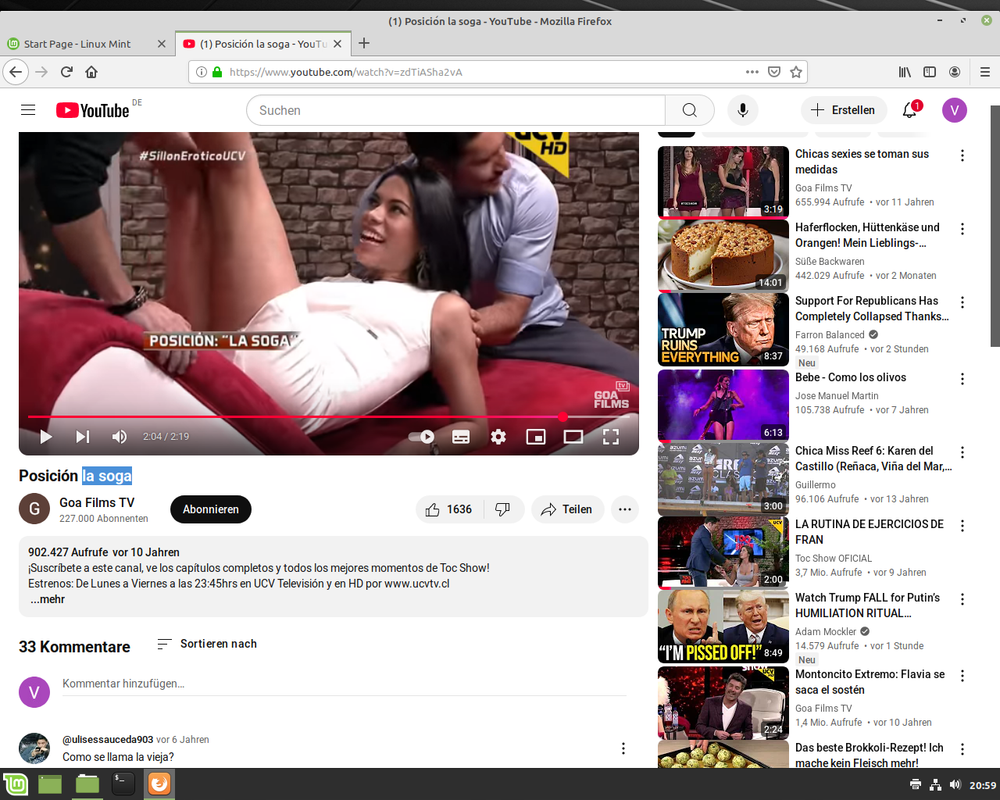Click the Kommentar hinzufügen field

(344, 684)
